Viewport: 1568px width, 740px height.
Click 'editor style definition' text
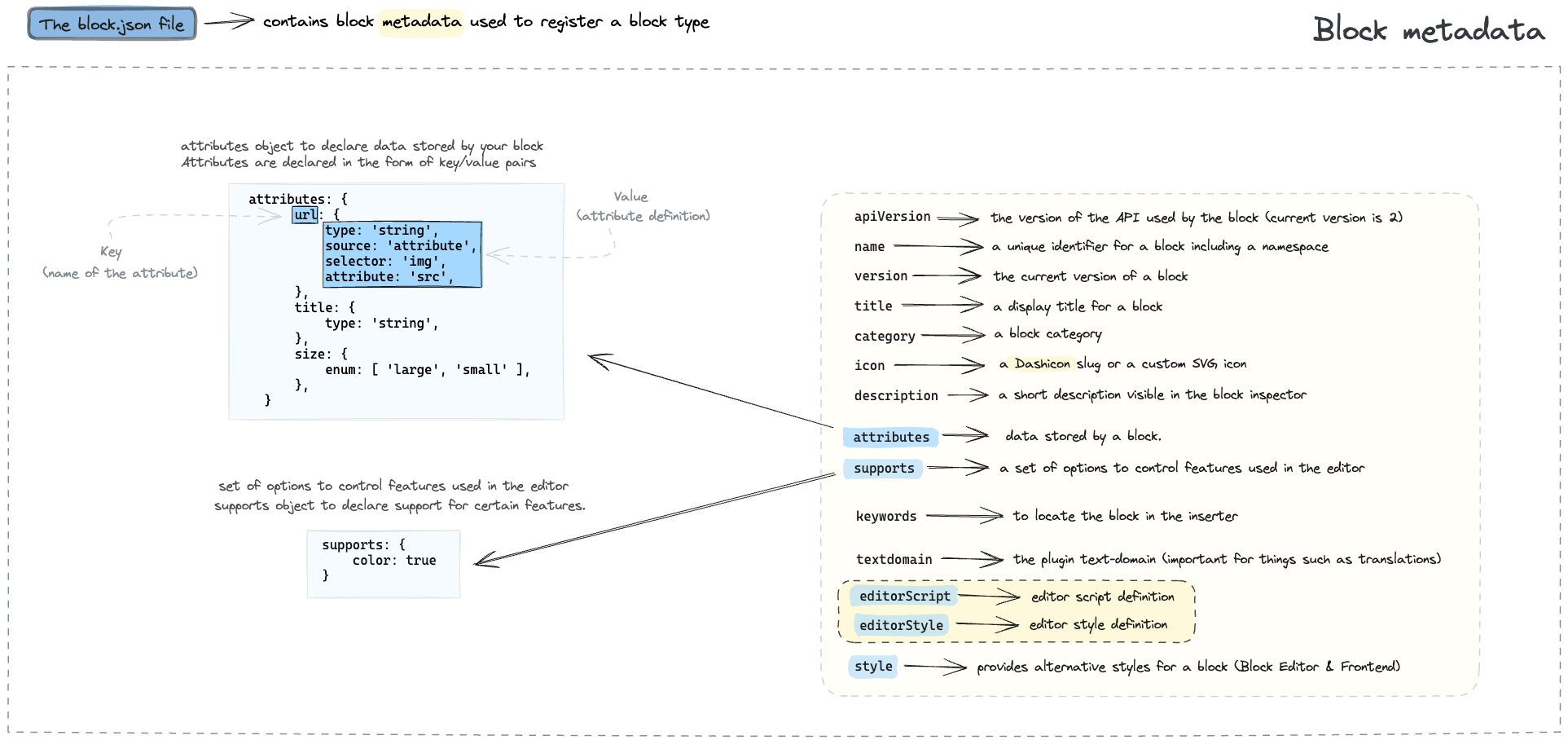coord(1098,624)
